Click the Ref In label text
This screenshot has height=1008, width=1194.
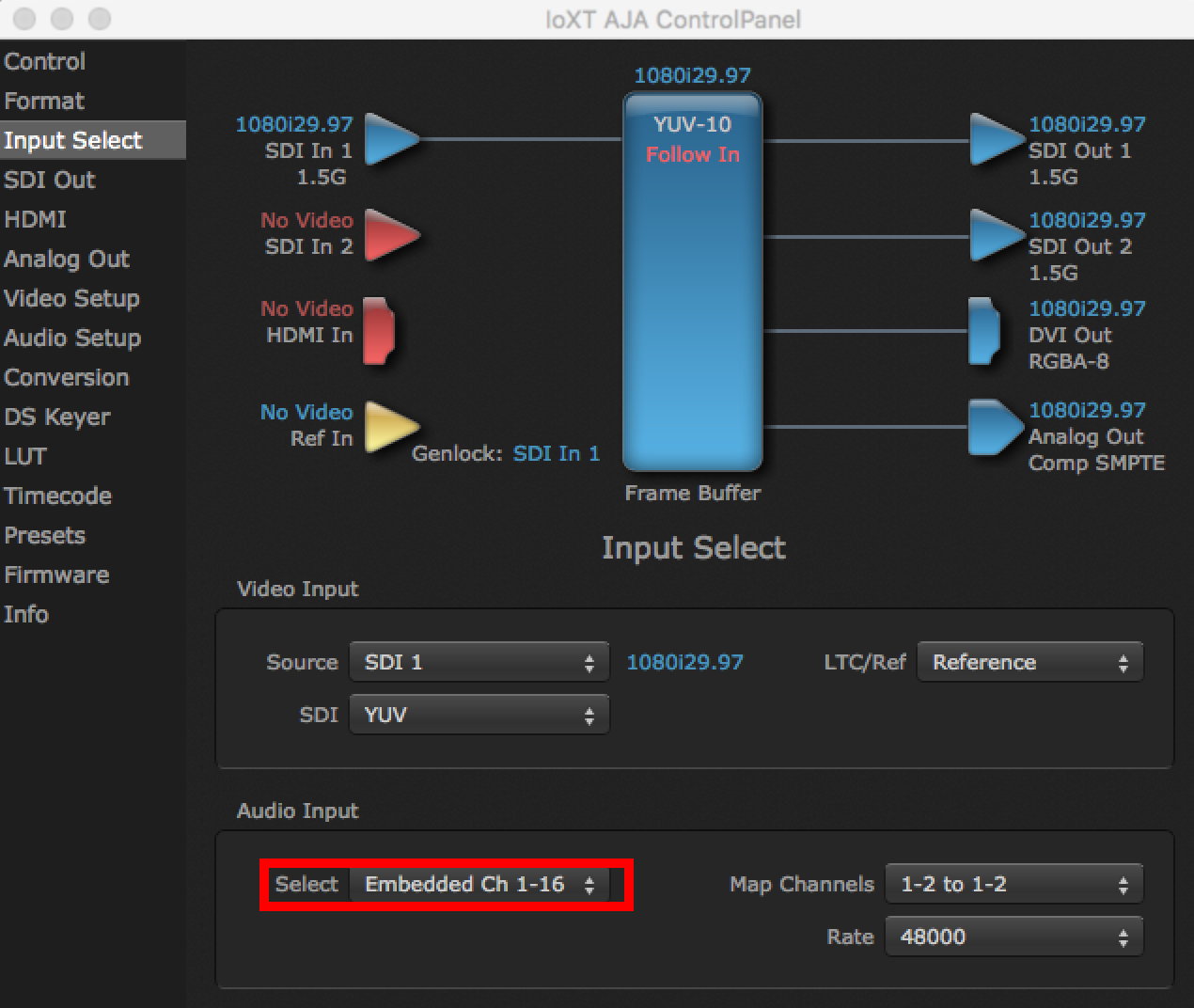pos(322,438)
